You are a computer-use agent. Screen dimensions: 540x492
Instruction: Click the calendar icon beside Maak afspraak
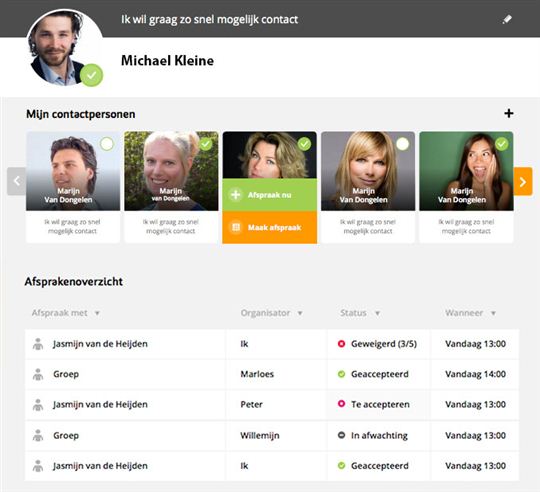pyautogui.click(x=236, y=227)
